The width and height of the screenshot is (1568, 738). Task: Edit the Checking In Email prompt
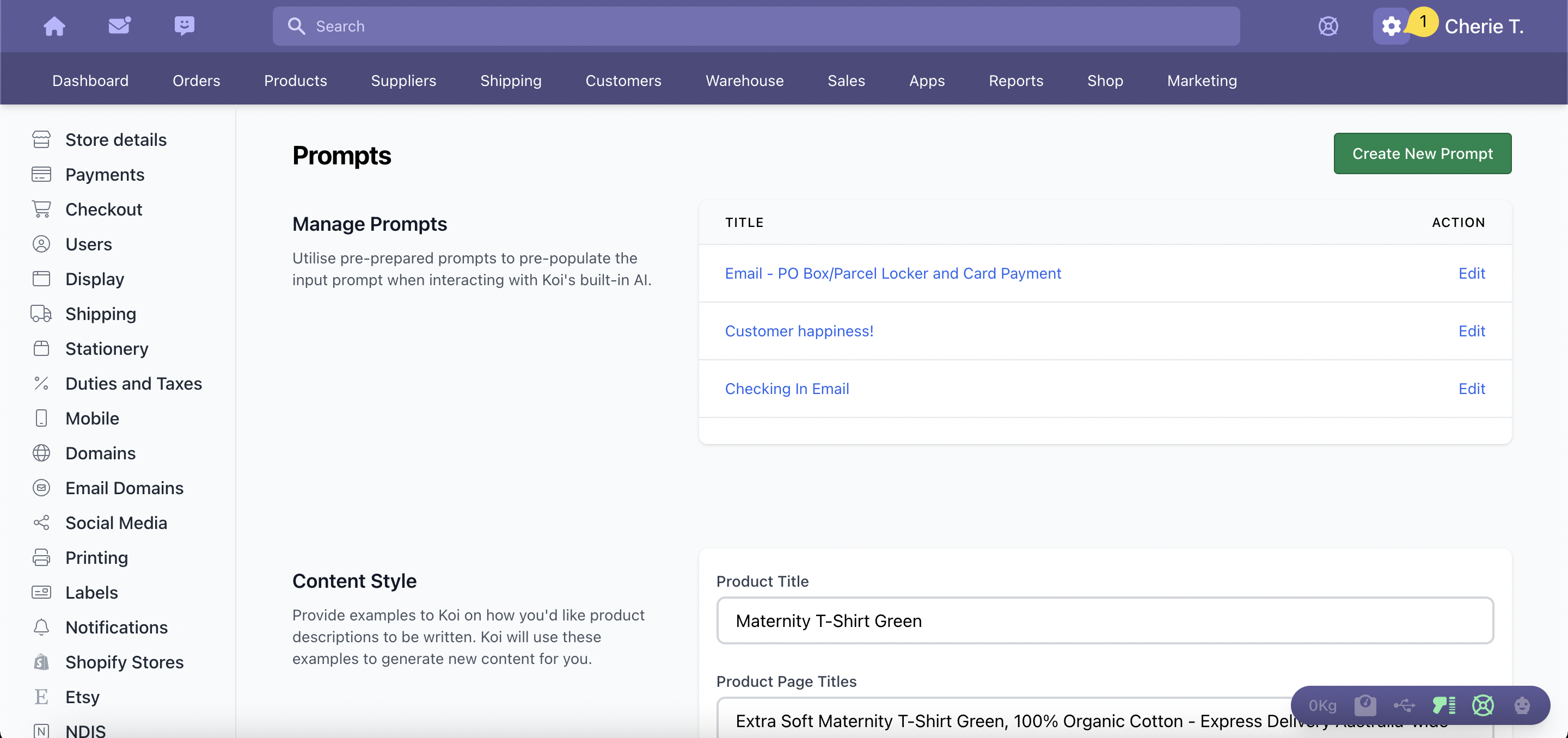(1471, 389)
